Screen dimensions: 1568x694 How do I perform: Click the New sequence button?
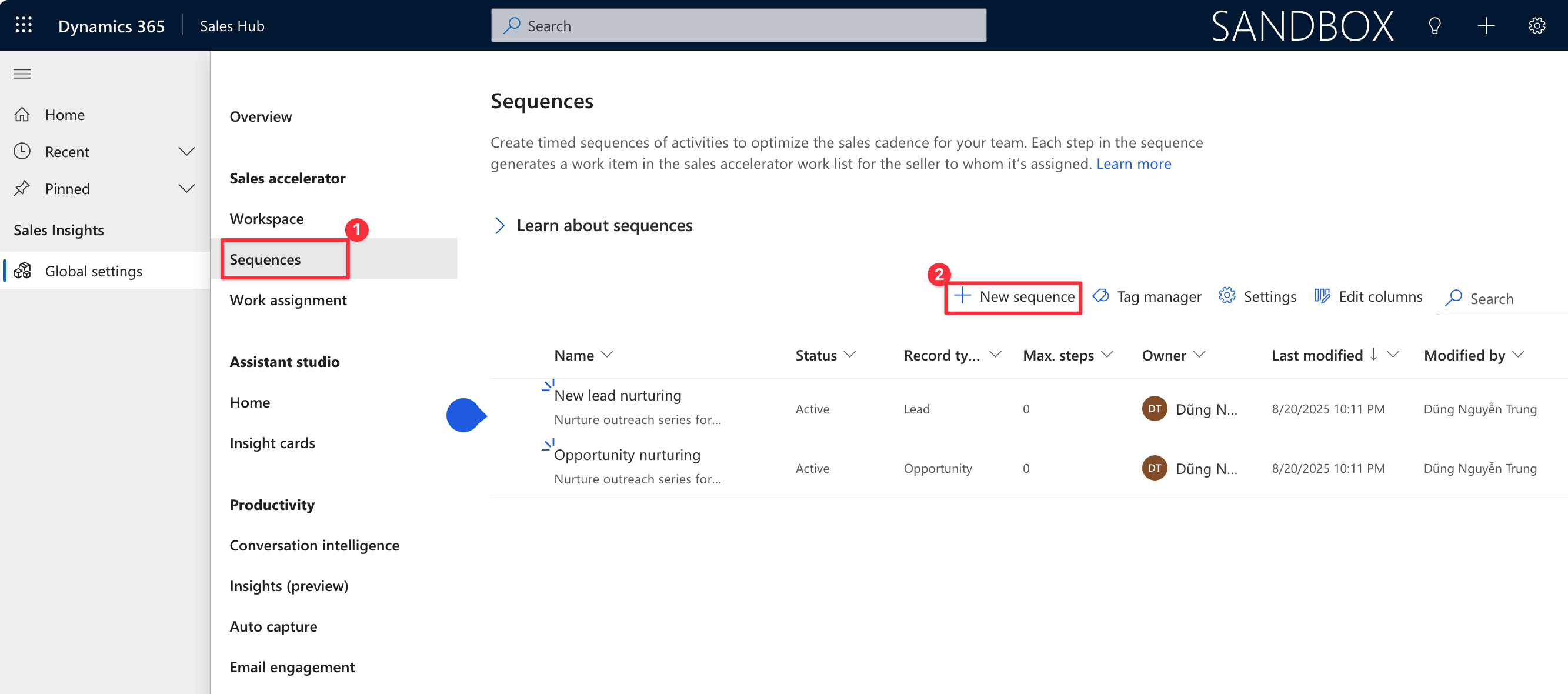pyautogui.click(x=1013, y=297)
